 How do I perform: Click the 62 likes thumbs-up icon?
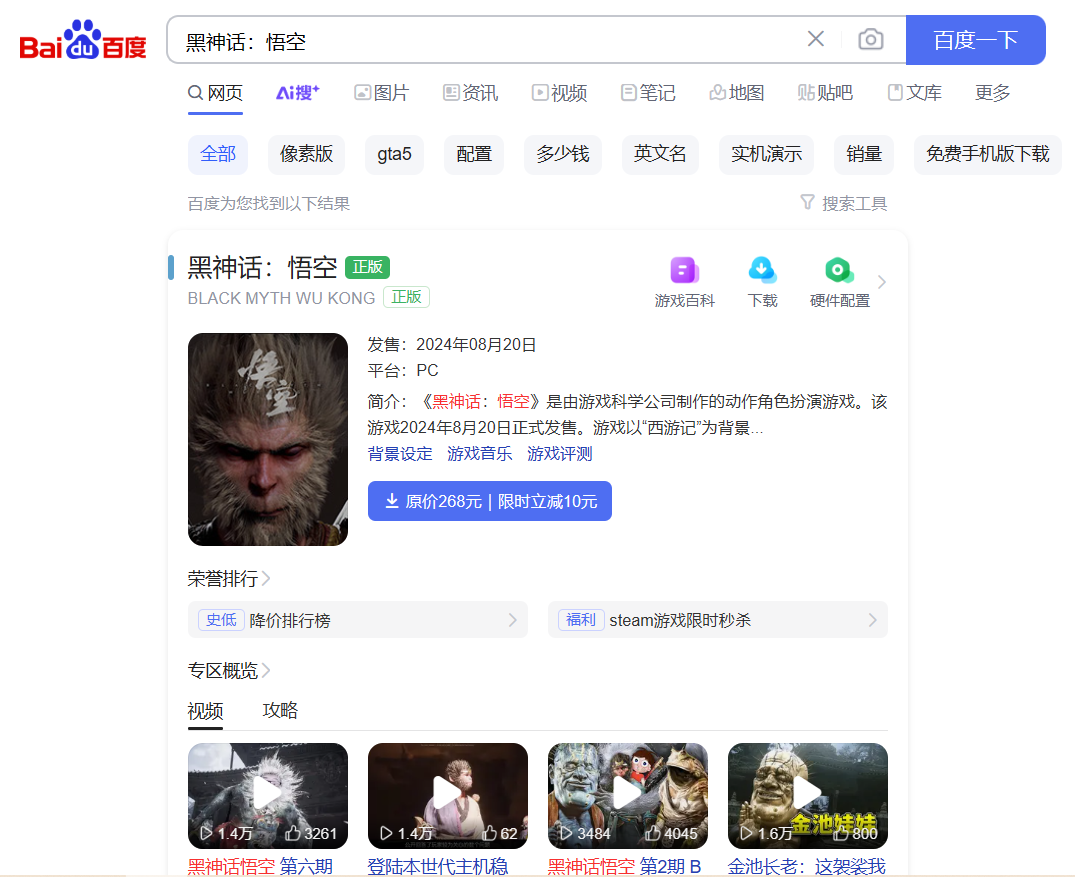click(490, 833)
